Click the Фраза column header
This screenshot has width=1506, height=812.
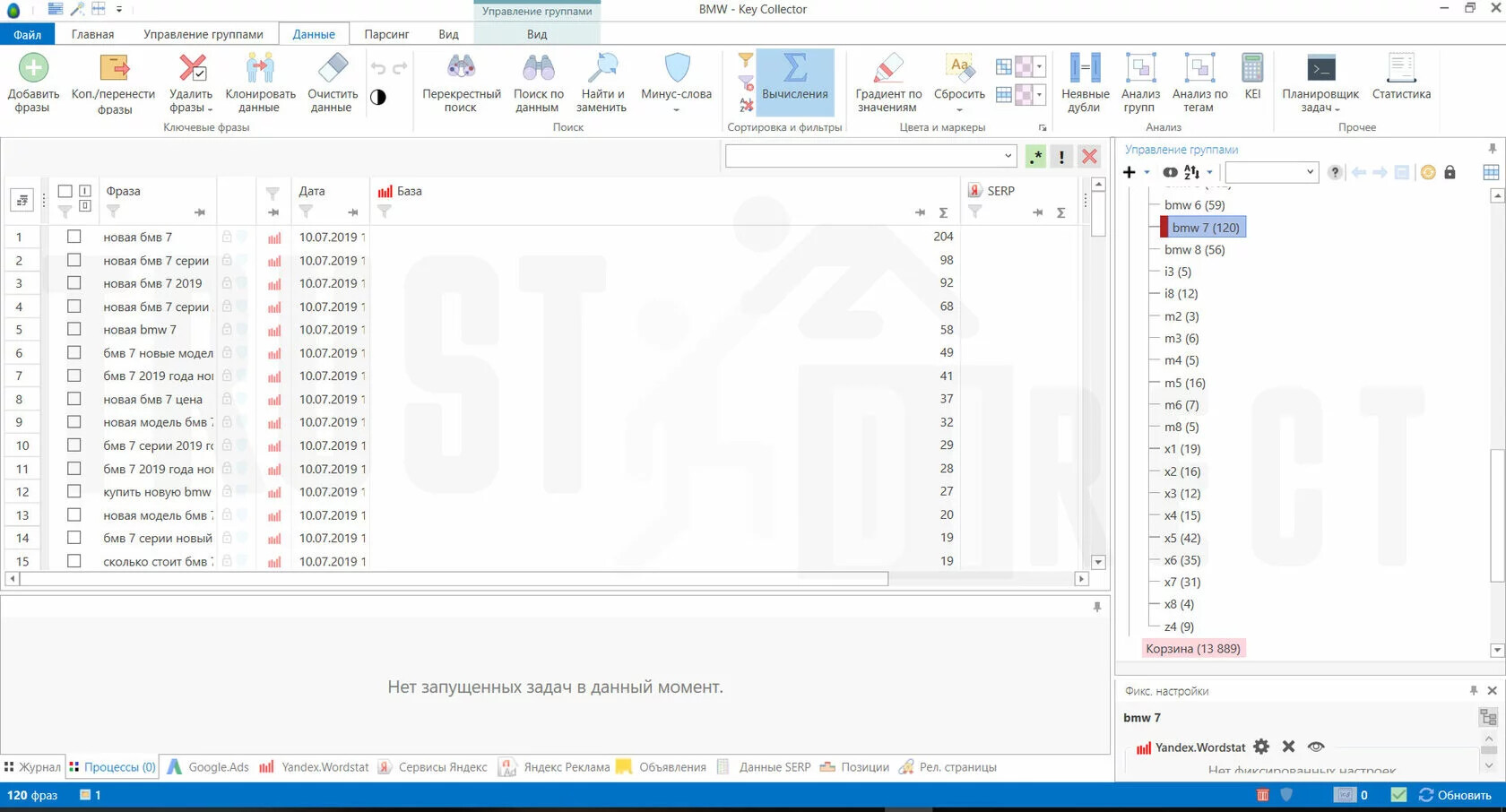click(x=123, y=191)
